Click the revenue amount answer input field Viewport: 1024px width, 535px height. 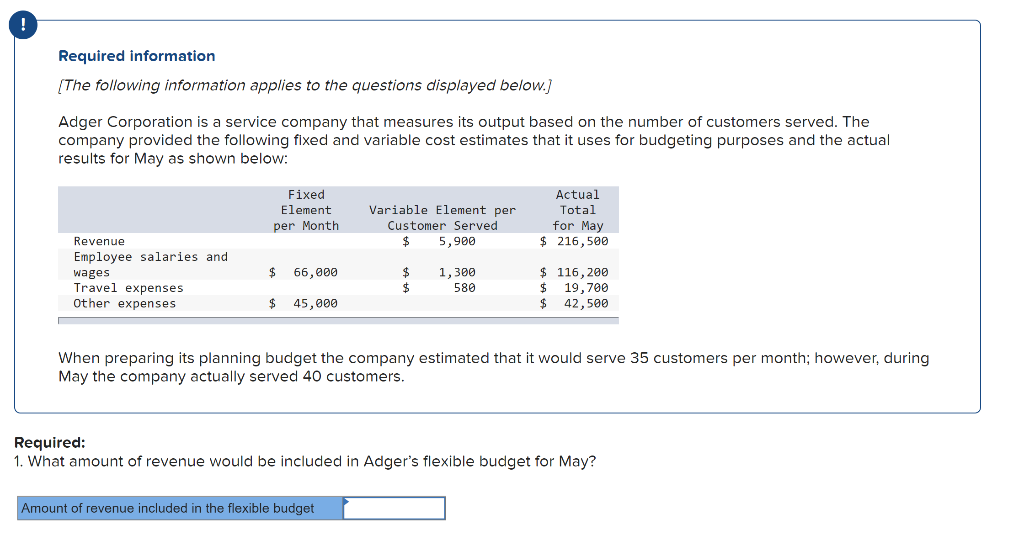point(394,508)
